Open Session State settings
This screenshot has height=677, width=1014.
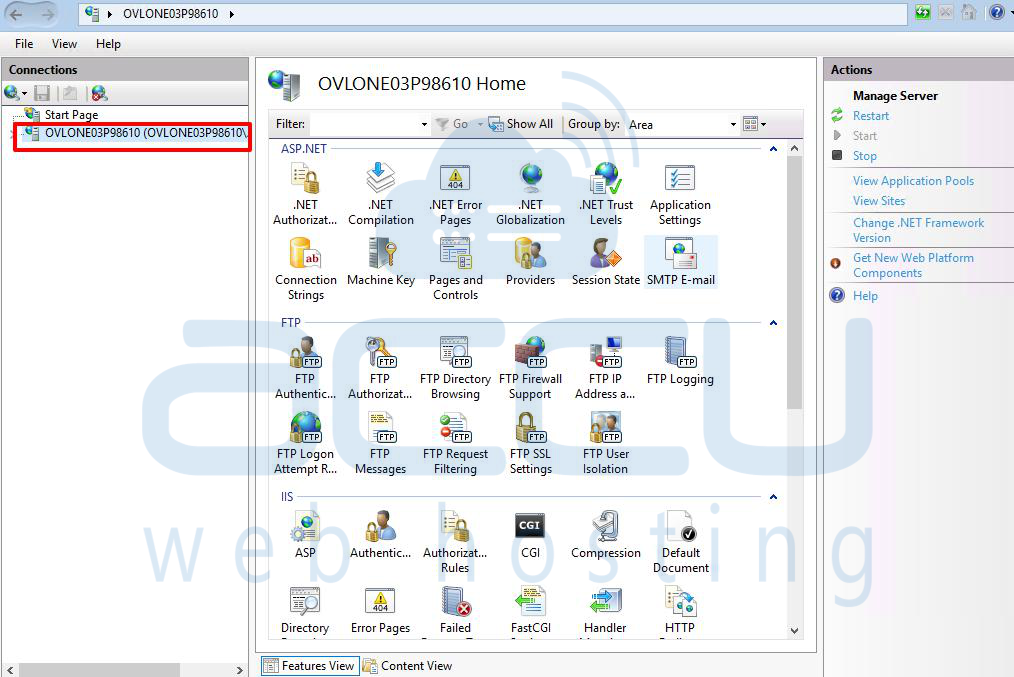(x=605, y=260)
